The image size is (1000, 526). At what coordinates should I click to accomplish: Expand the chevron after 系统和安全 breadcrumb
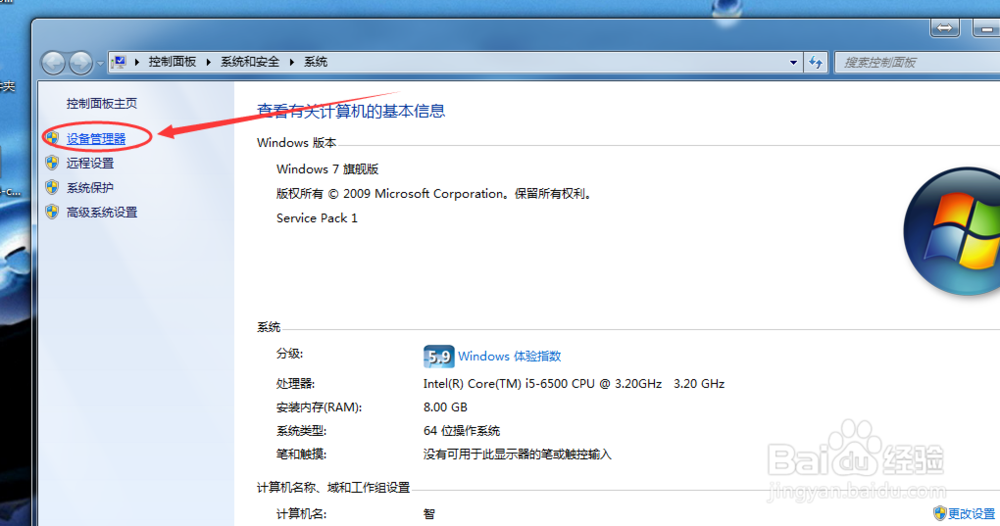[x=292, y=62]
